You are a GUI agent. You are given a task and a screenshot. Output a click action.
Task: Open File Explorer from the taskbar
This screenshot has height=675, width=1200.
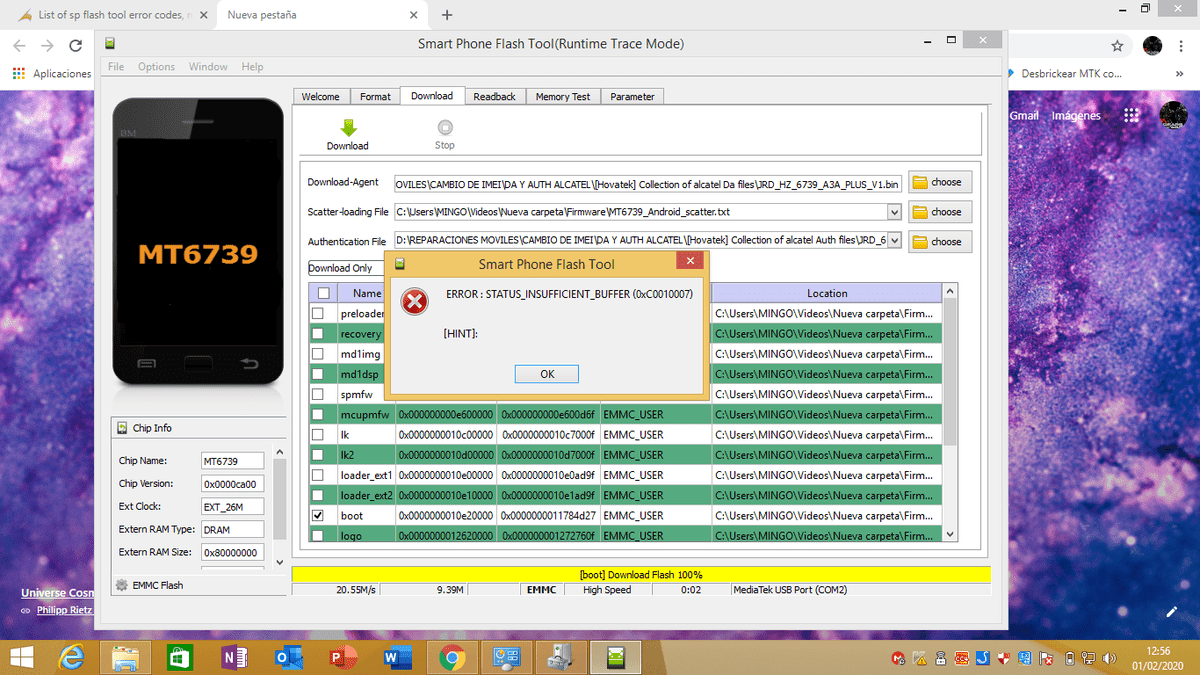tap(126, 657)
